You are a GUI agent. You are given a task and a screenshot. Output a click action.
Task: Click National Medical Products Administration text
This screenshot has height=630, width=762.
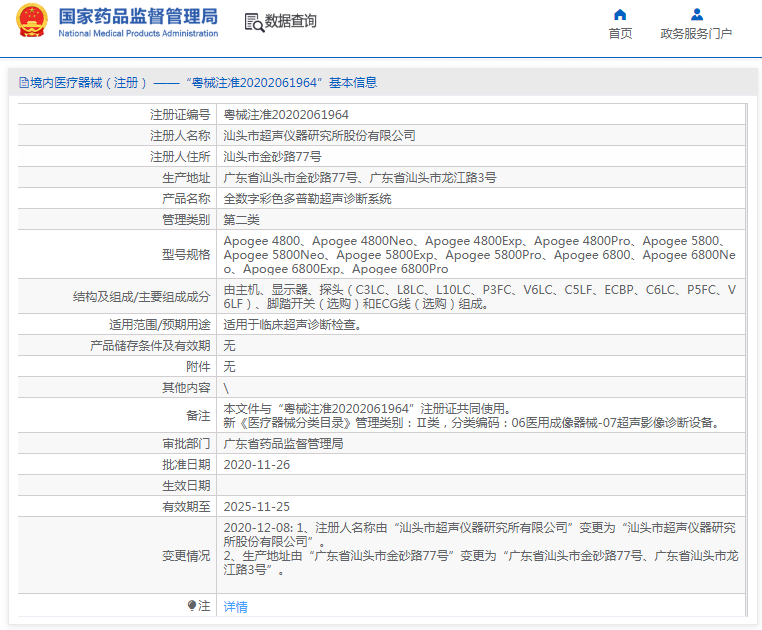[x=138, y=34]
